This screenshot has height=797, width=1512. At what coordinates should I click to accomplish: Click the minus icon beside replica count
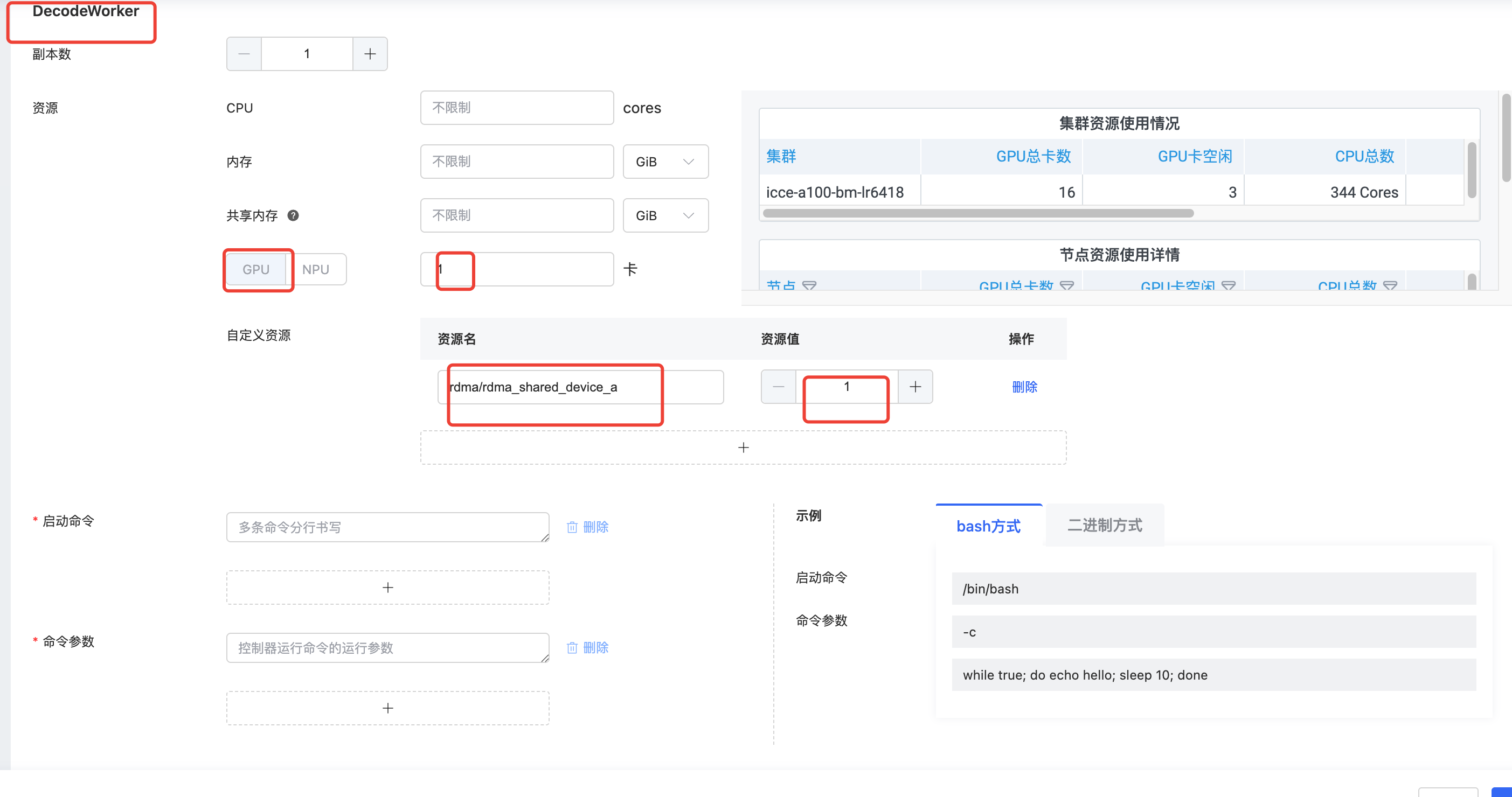point(244,54)
